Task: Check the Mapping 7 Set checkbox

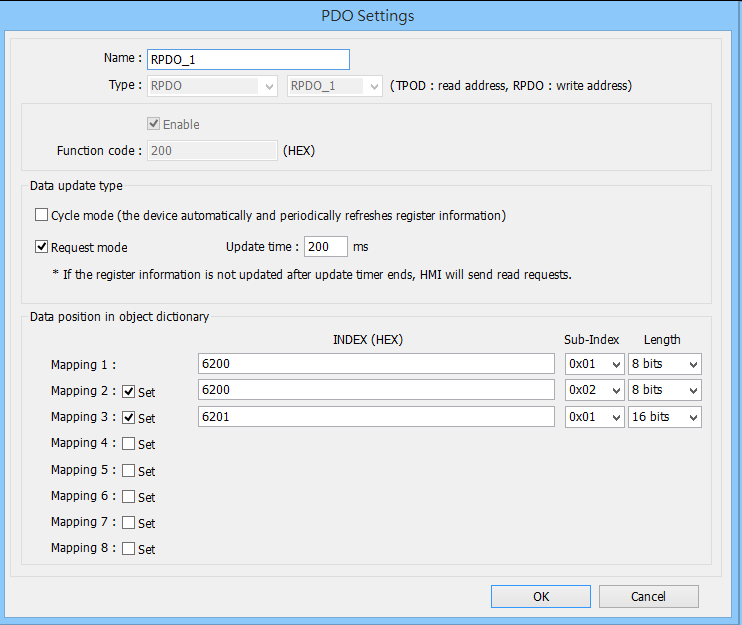Action: click(128, 522)
